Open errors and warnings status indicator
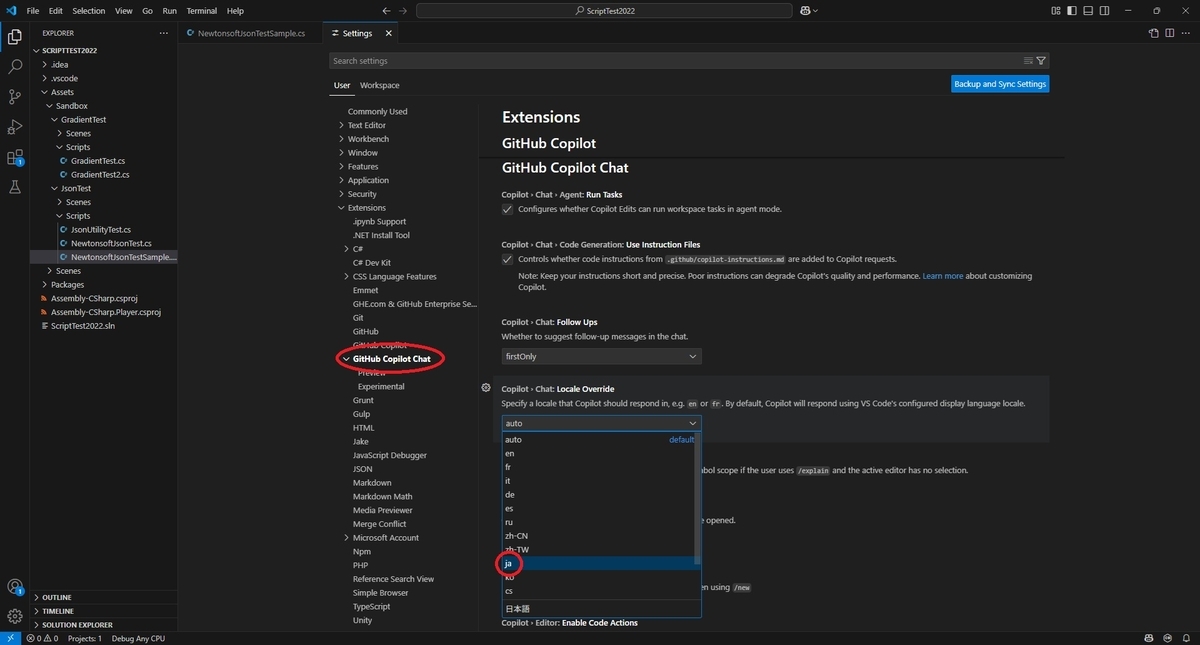The width and height of the screenshot is (1200, 645). [43, 638]
